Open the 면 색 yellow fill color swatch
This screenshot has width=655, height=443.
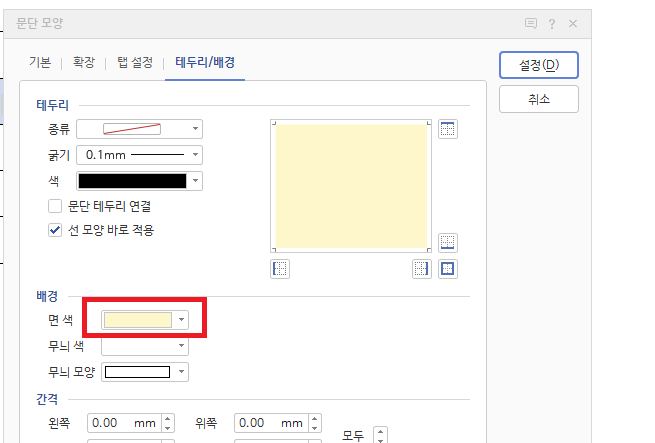[145, 320]
